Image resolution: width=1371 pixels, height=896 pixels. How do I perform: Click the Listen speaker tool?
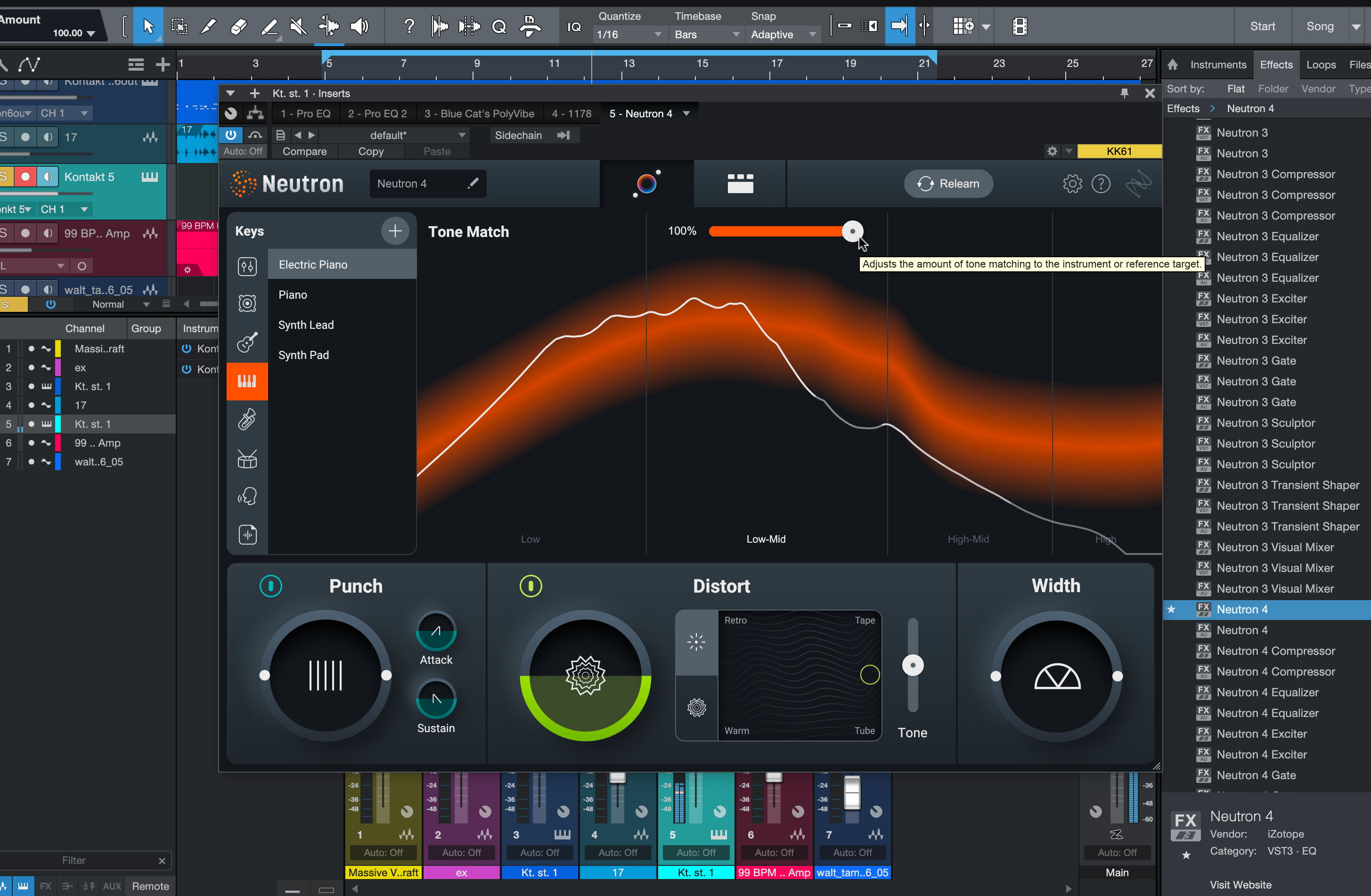coord(359,26)
